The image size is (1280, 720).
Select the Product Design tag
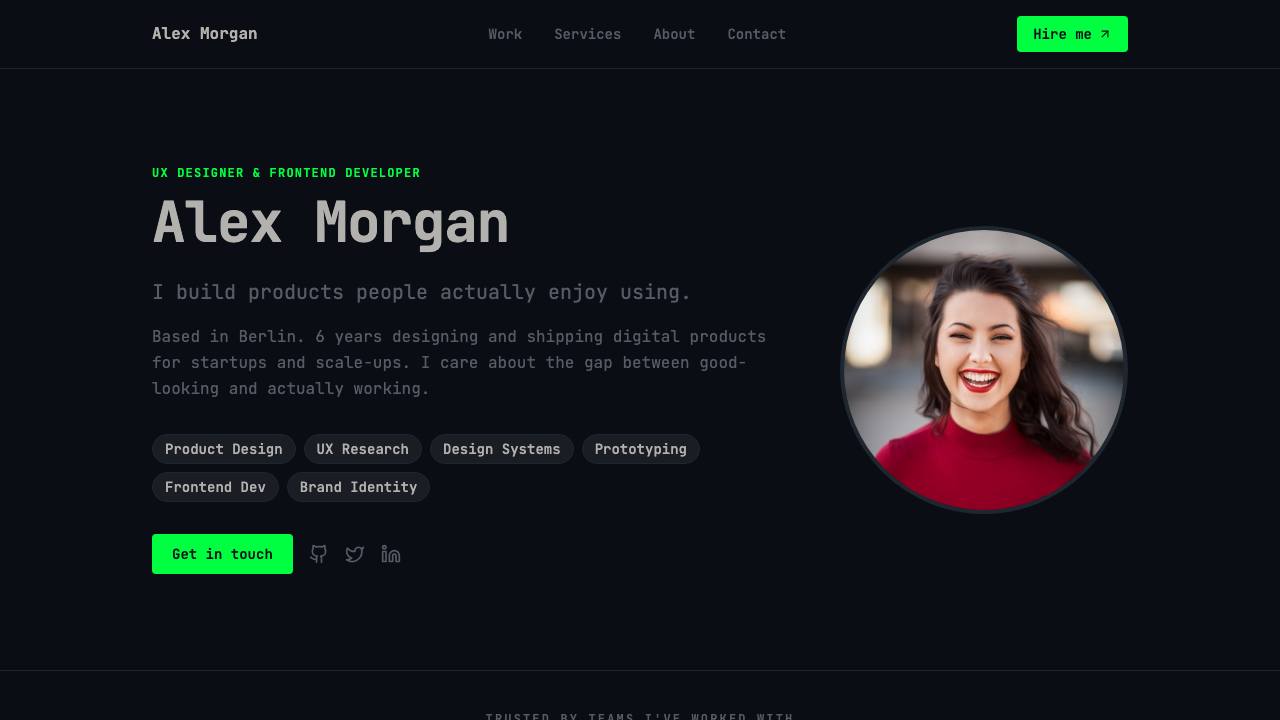[224, 449]
